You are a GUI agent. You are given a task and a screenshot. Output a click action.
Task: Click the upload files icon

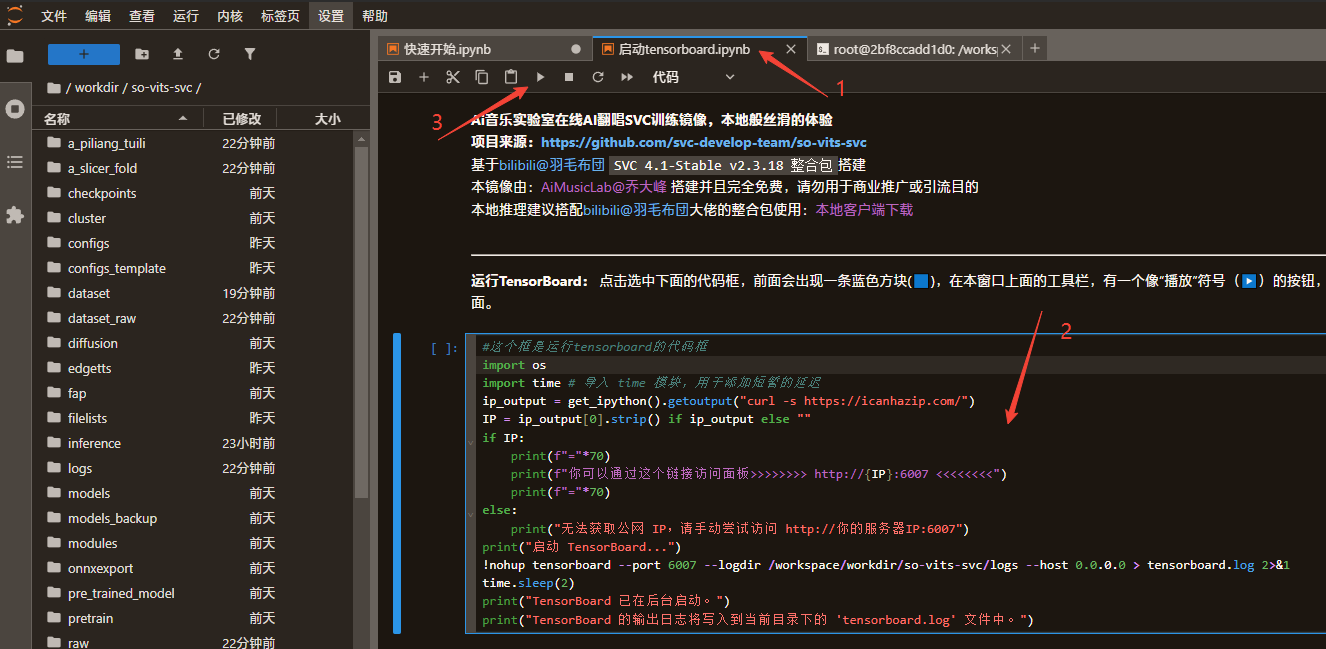[178, 54]
